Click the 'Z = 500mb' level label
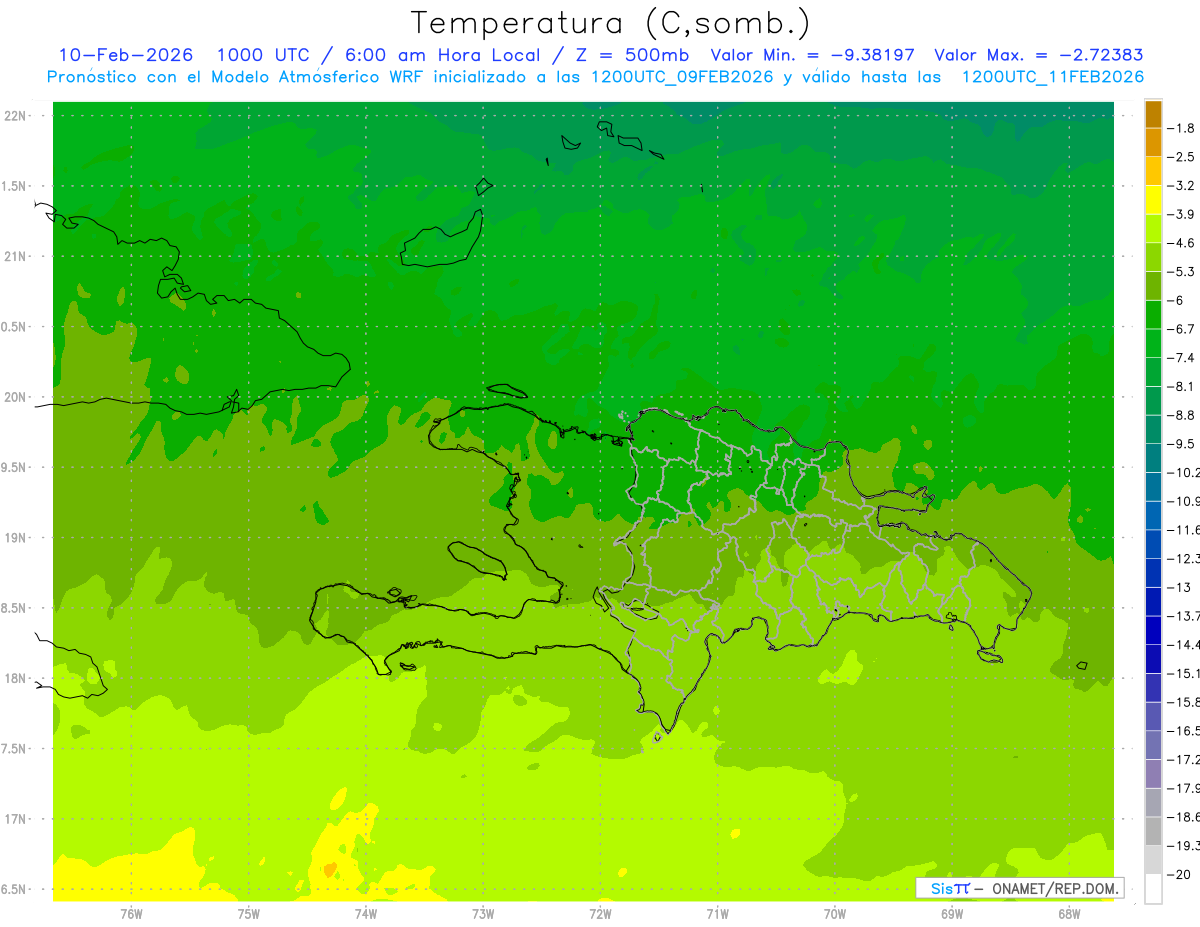This screenshot has width=1200, height=927. (x=632, y=55)
